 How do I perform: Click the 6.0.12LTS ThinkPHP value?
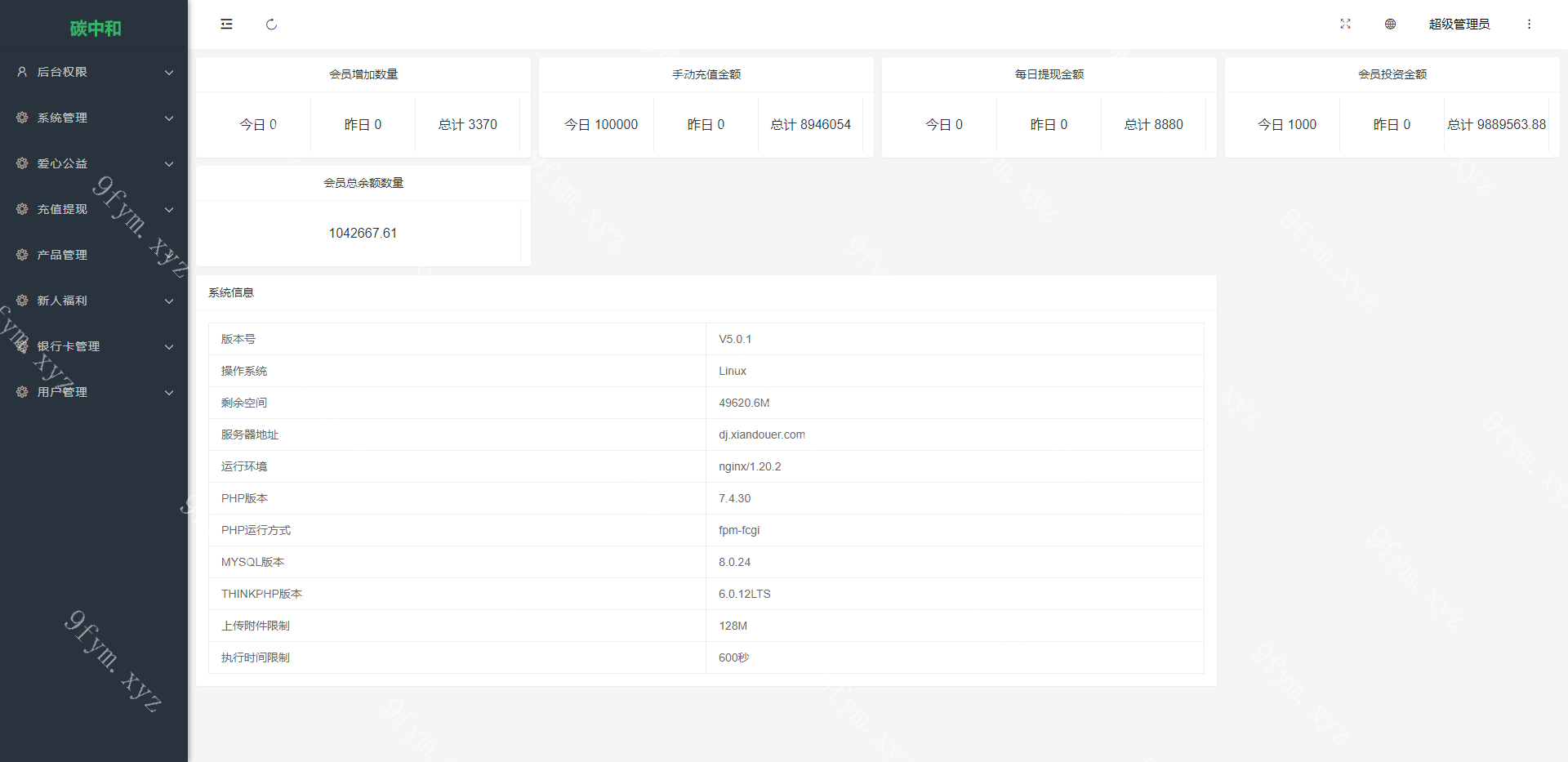[x=745, y=594]
